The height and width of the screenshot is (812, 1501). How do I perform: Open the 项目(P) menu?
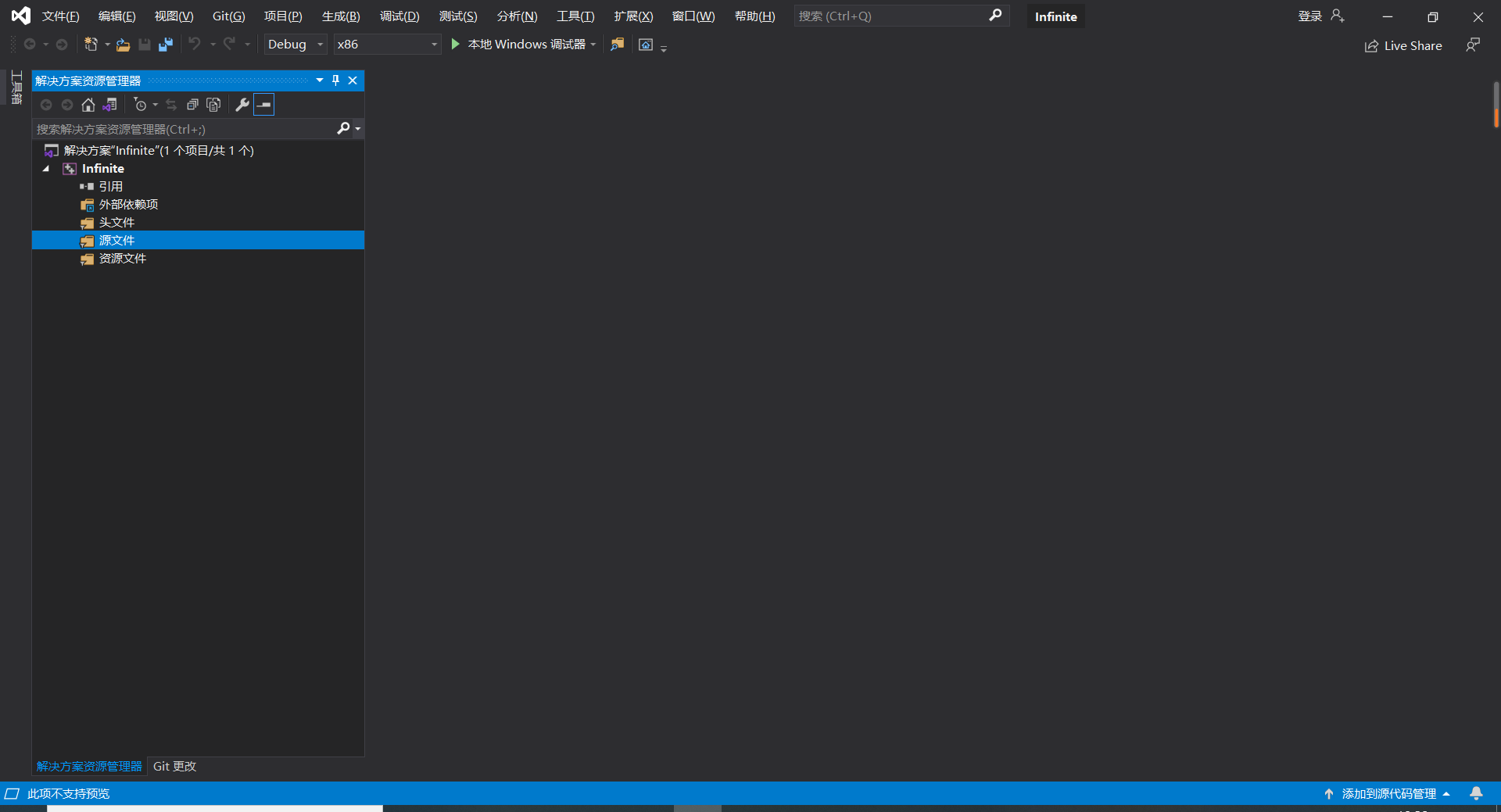(283, 16)
